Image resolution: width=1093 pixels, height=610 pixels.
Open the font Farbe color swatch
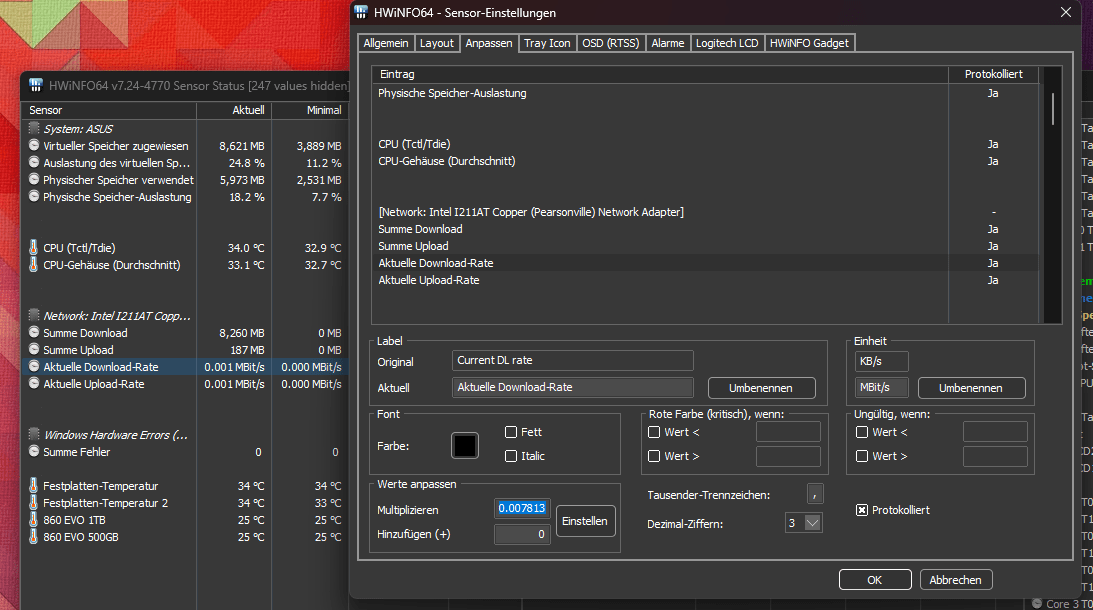click(465, 446)
